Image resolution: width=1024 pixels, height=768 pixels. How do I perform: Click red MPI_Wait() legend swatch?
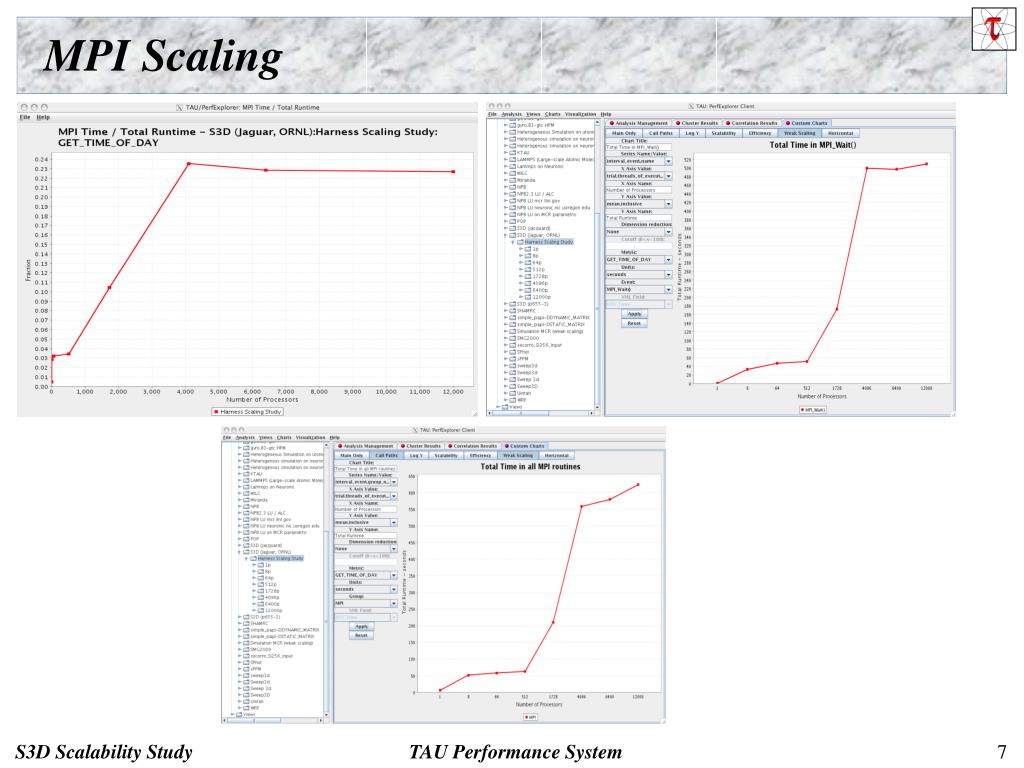(803, 409)
